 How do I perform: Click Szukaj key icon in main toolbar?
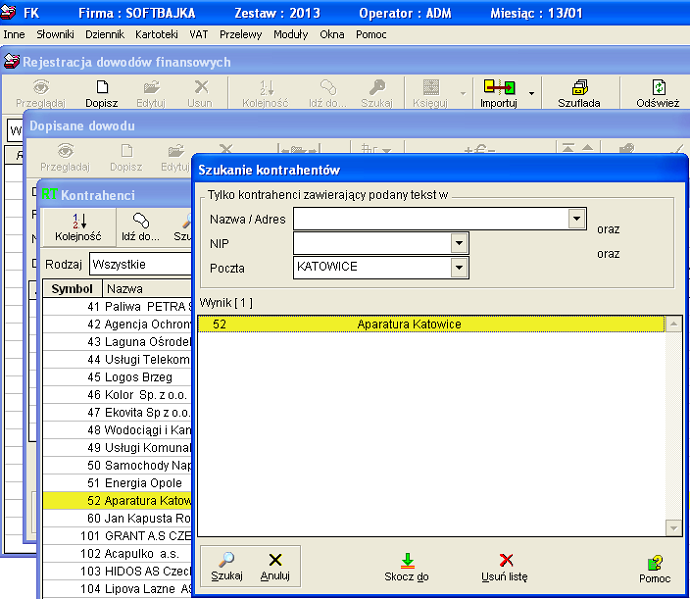coord(377,93)
